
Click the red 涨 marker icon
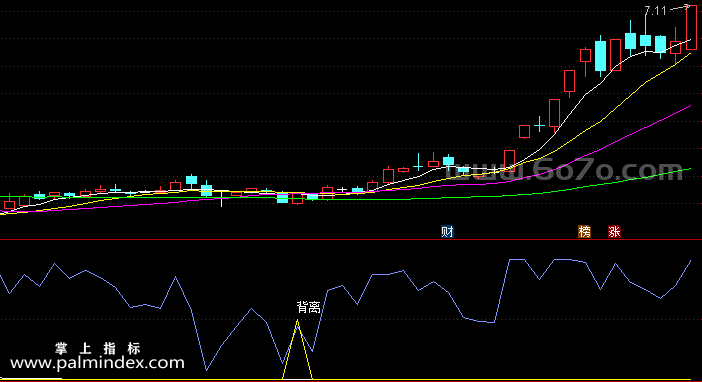click(x=614, y=232)
